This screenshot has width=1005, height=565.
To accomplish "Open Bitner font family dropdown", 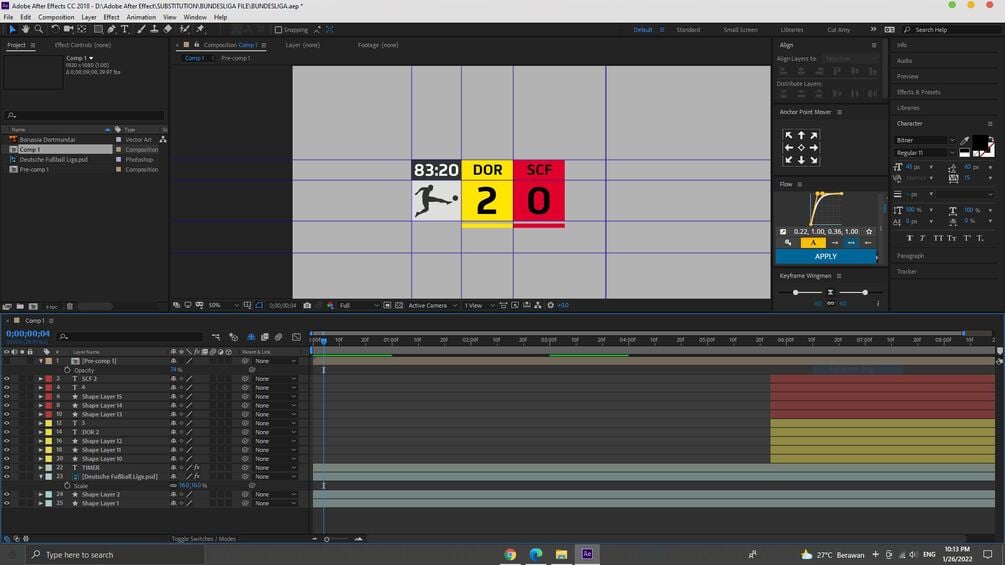I will (x=925, y=140).
